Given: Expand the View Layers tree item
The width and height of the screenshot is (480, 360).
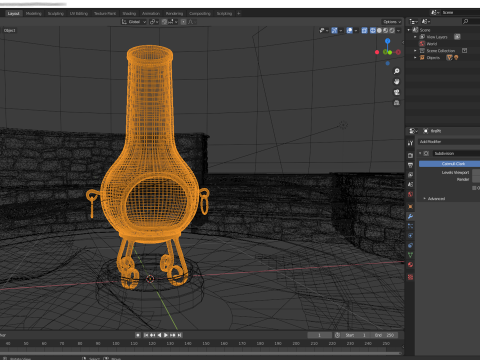Looking at the screenshot, I should click(415, 37).
